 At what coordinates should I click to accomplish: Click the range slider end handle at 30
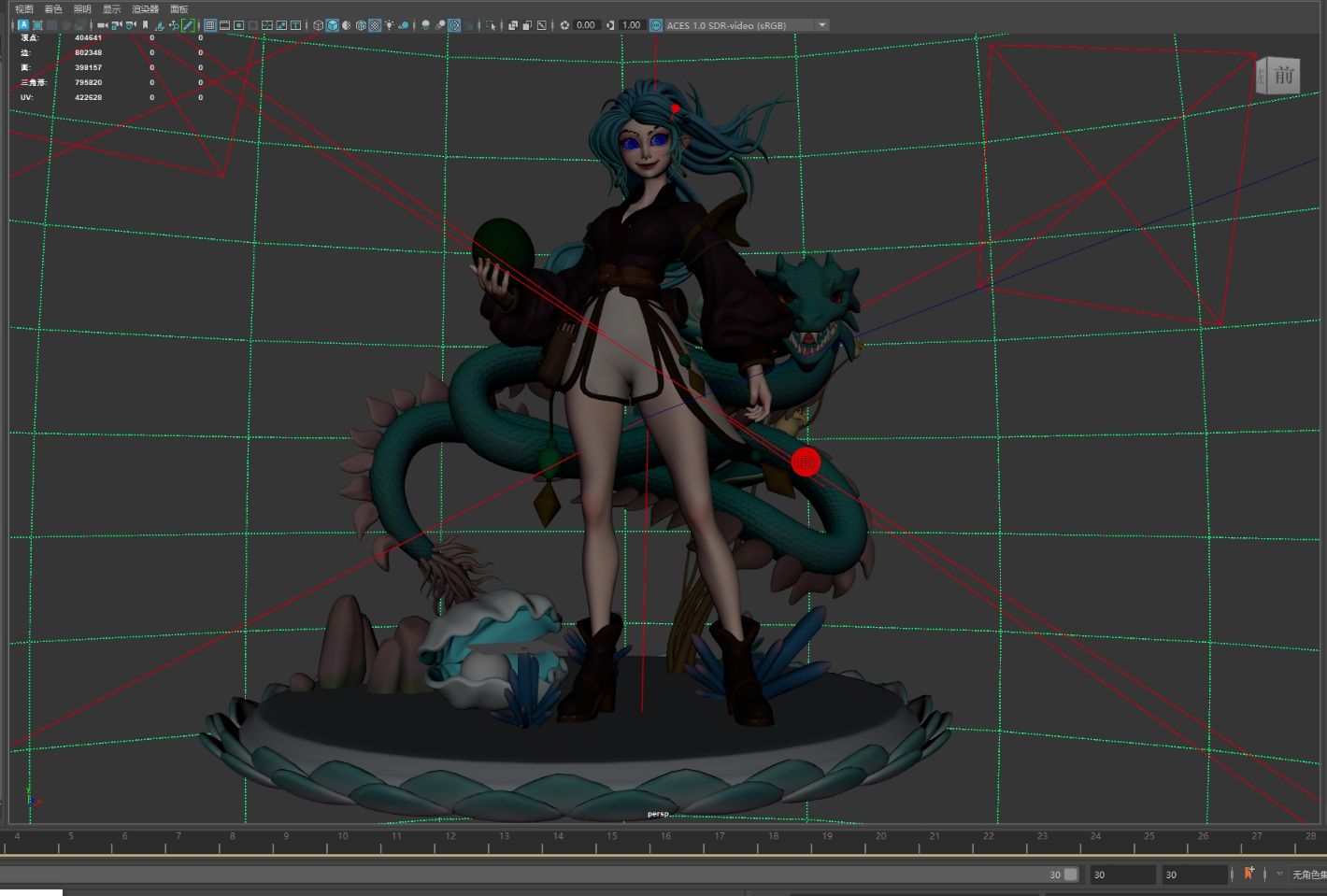pyautogui.click(x=1071, y=875)
